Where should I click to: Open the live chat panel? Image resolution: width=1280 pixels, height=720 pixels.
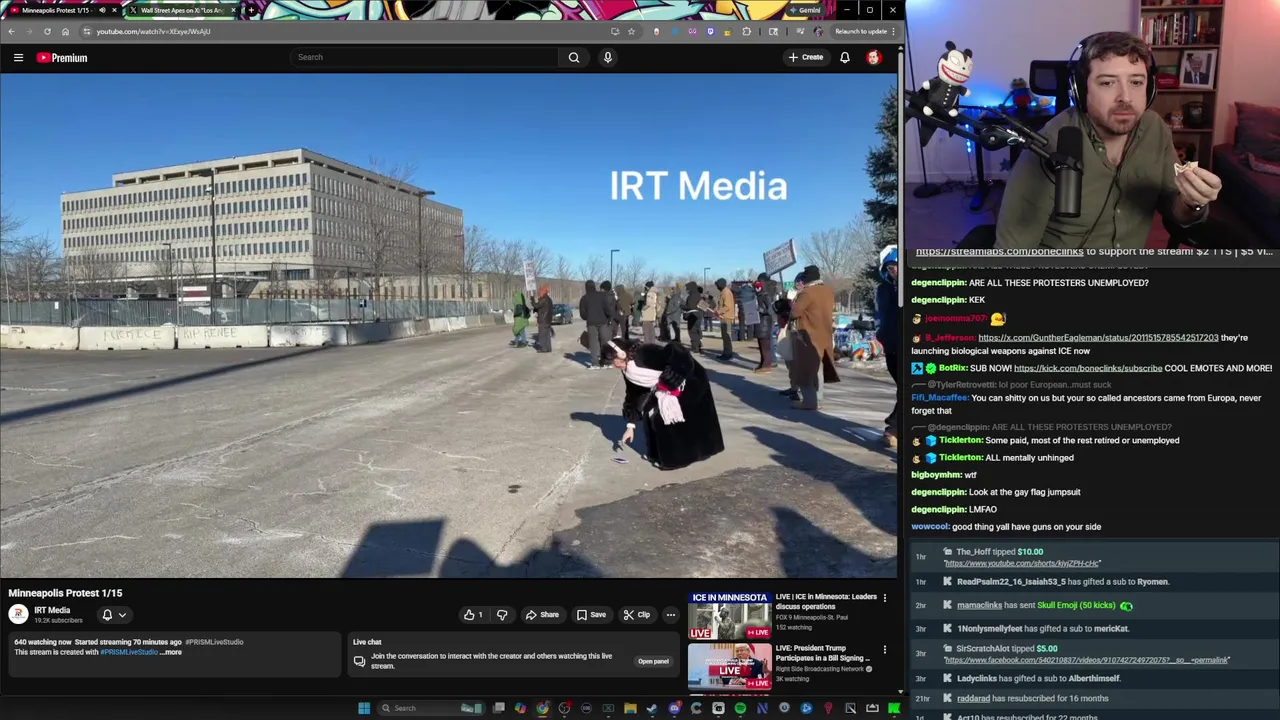(x=653, y=661)
